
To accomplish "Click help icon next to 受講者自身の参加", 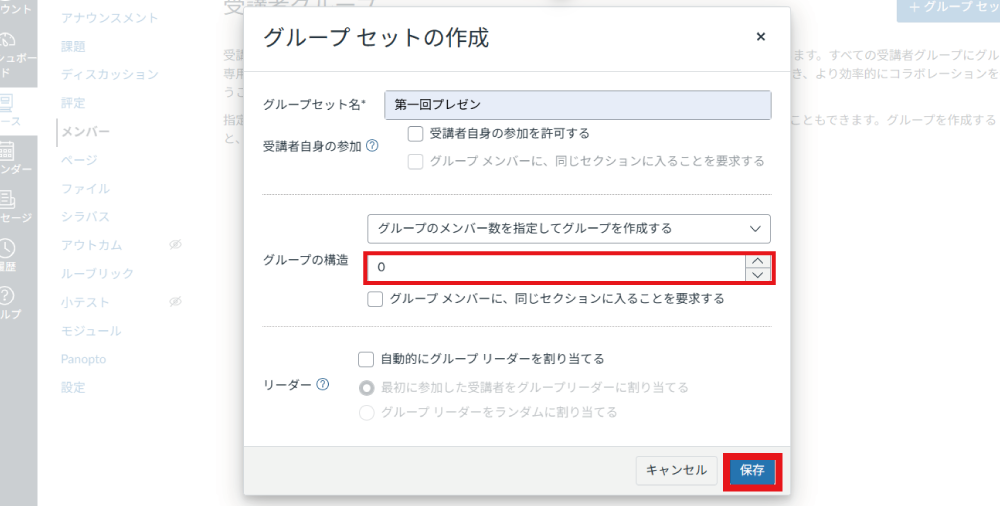I will pos(372,146).
